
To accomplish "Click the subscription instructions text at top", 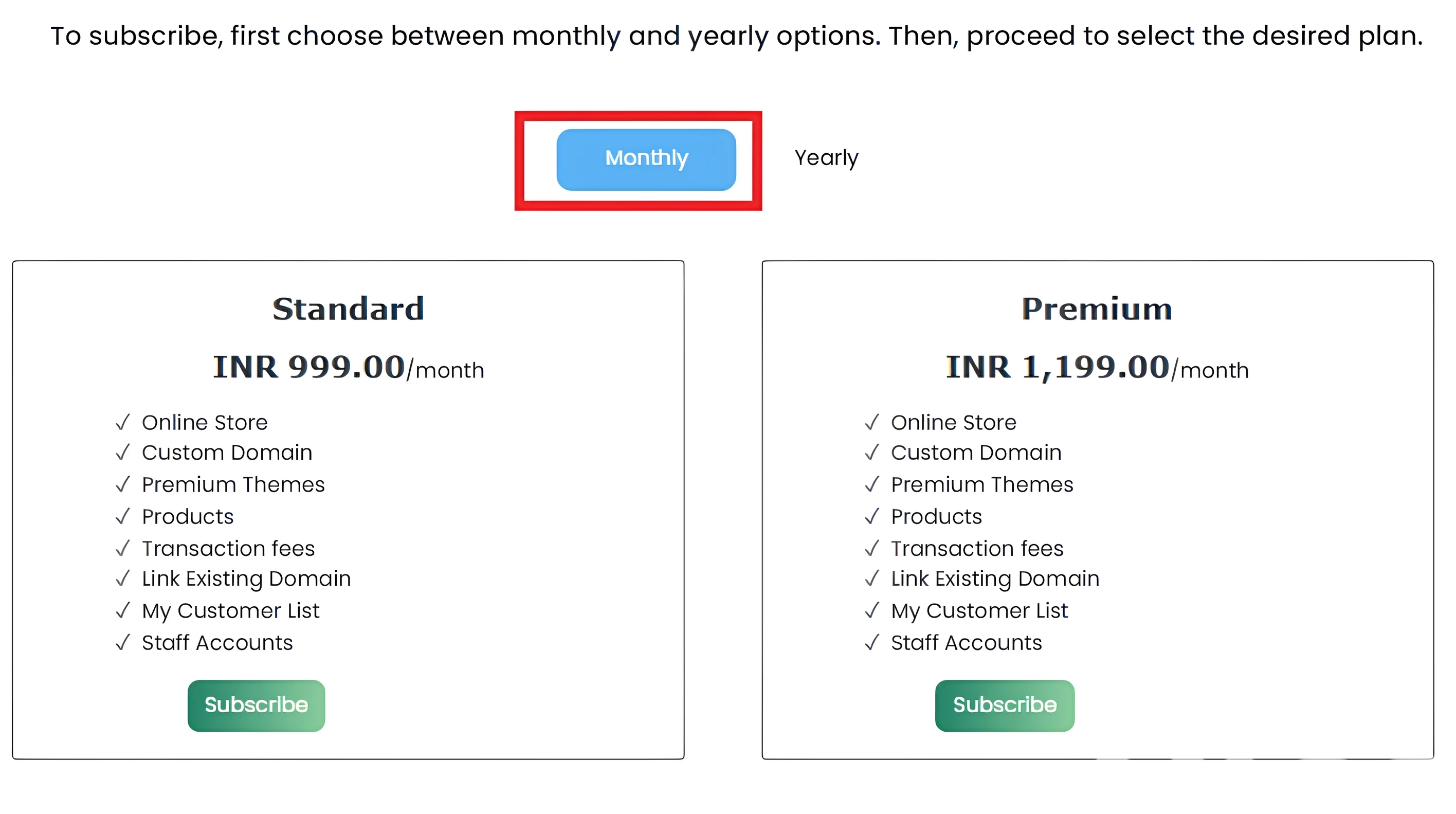I will click(x=736, y=36).
